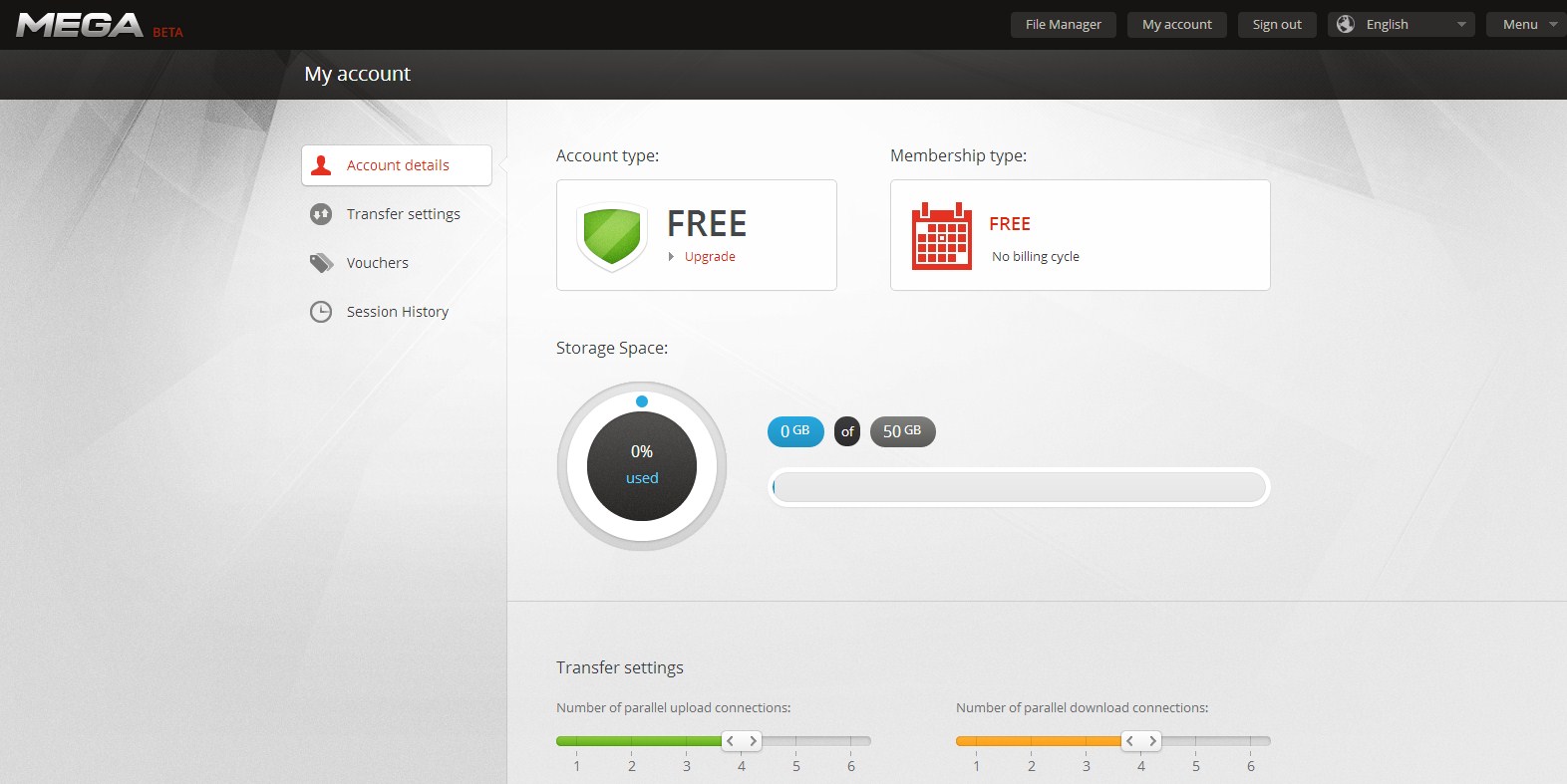
Task: Open the English language dropdown
Action: (1401, 24)
